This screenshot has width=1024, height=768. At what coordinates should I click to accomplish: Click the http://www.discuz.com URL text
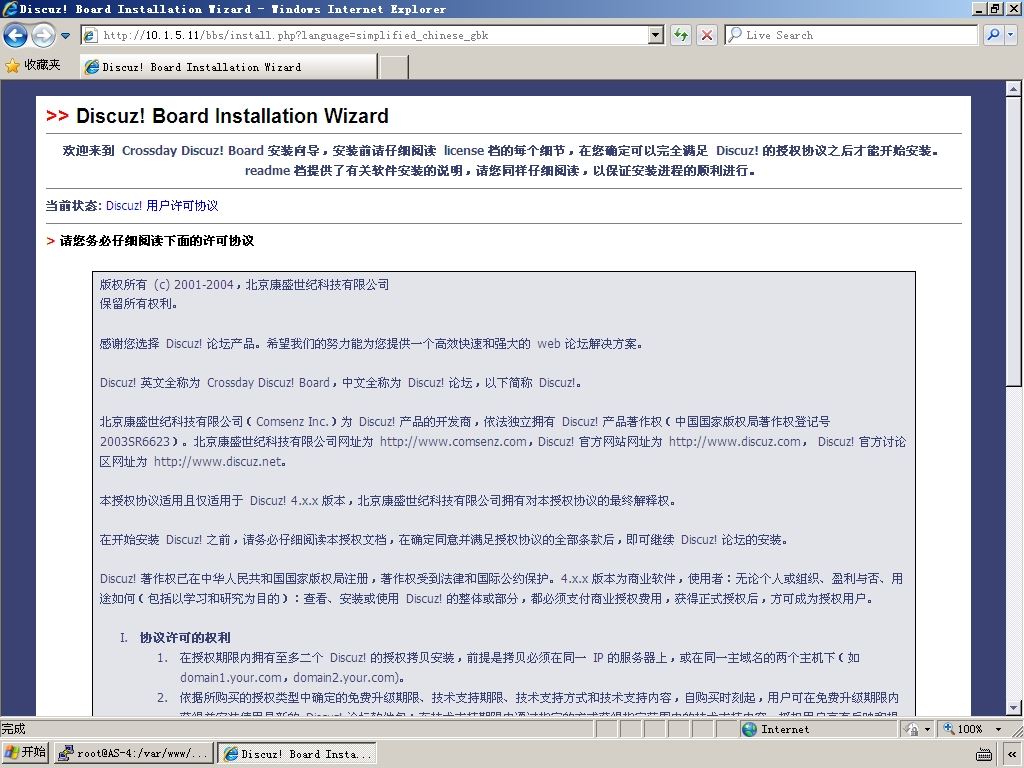point(735,442)
